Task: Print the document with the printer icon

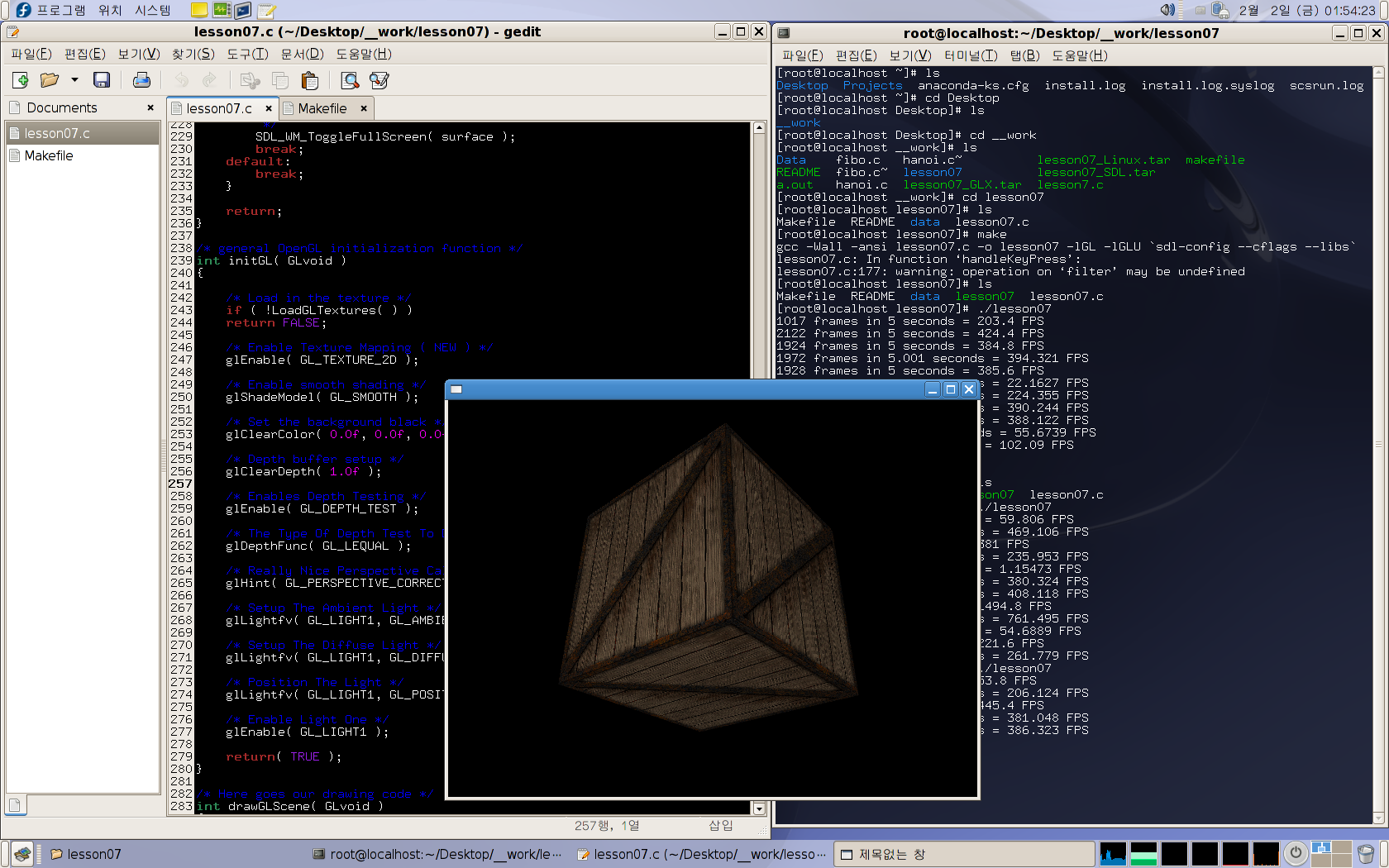Action: (141, 80)
